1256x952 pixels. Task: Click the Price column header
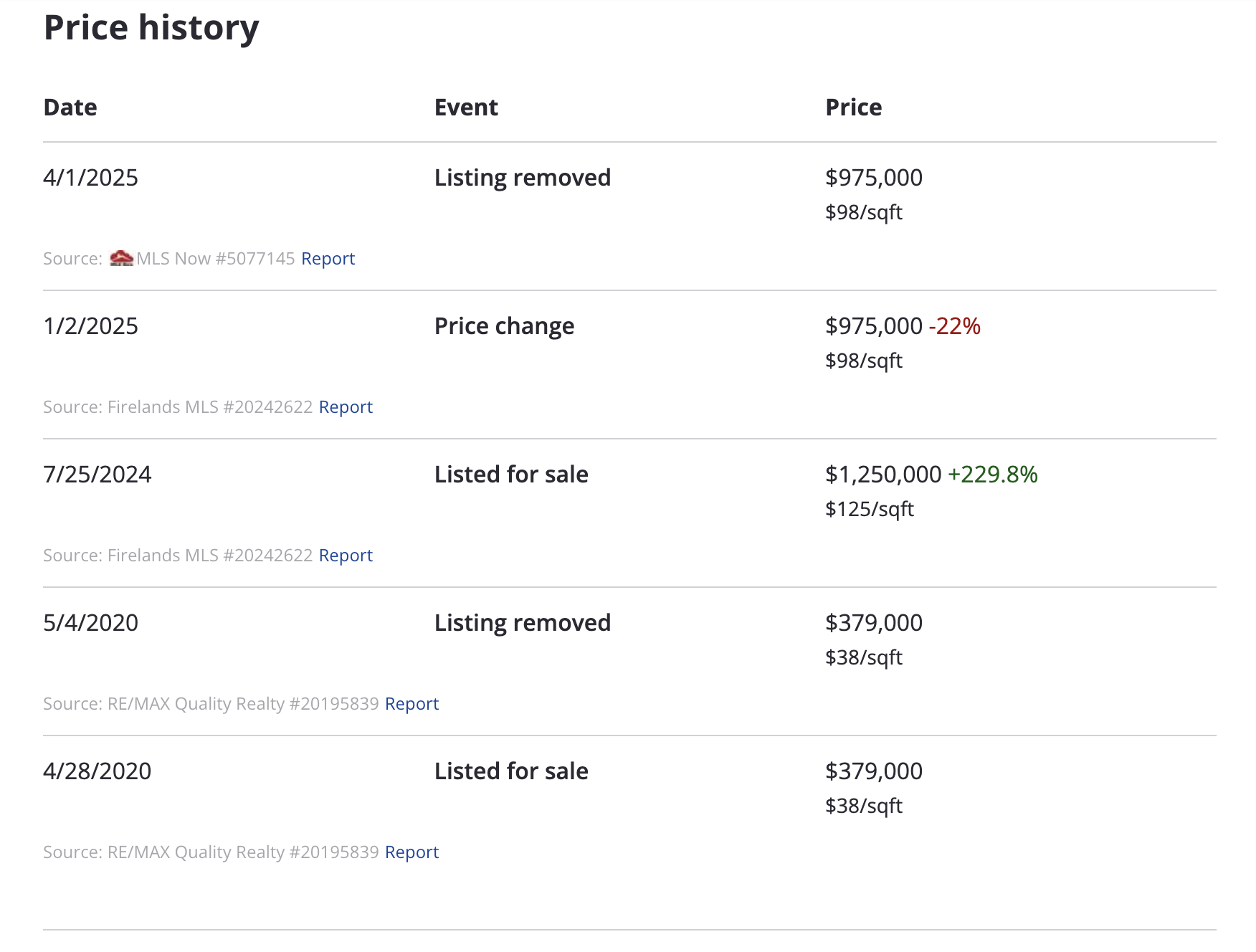click(854, 108)
